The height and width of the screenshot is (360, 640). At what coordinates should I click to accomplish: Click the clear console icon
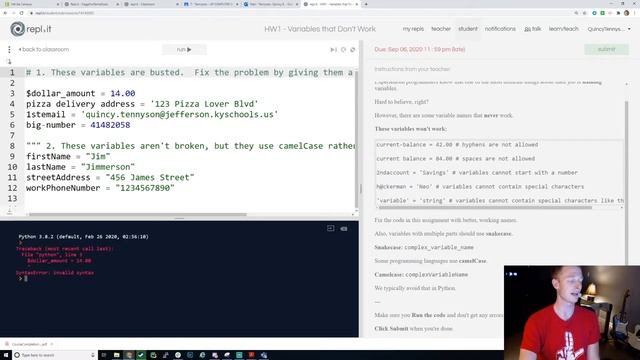pos(344,229)
